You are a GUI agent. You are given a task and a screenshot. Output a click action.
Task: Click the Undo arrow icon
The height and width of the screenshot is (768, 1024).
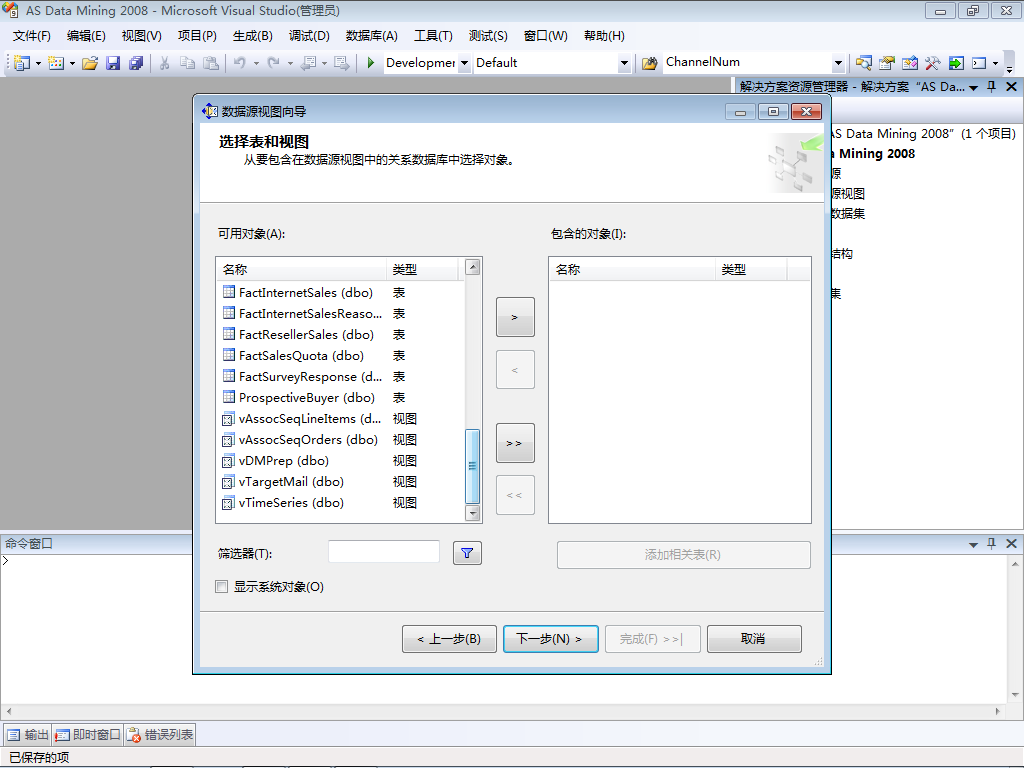(x=240, y=63)
